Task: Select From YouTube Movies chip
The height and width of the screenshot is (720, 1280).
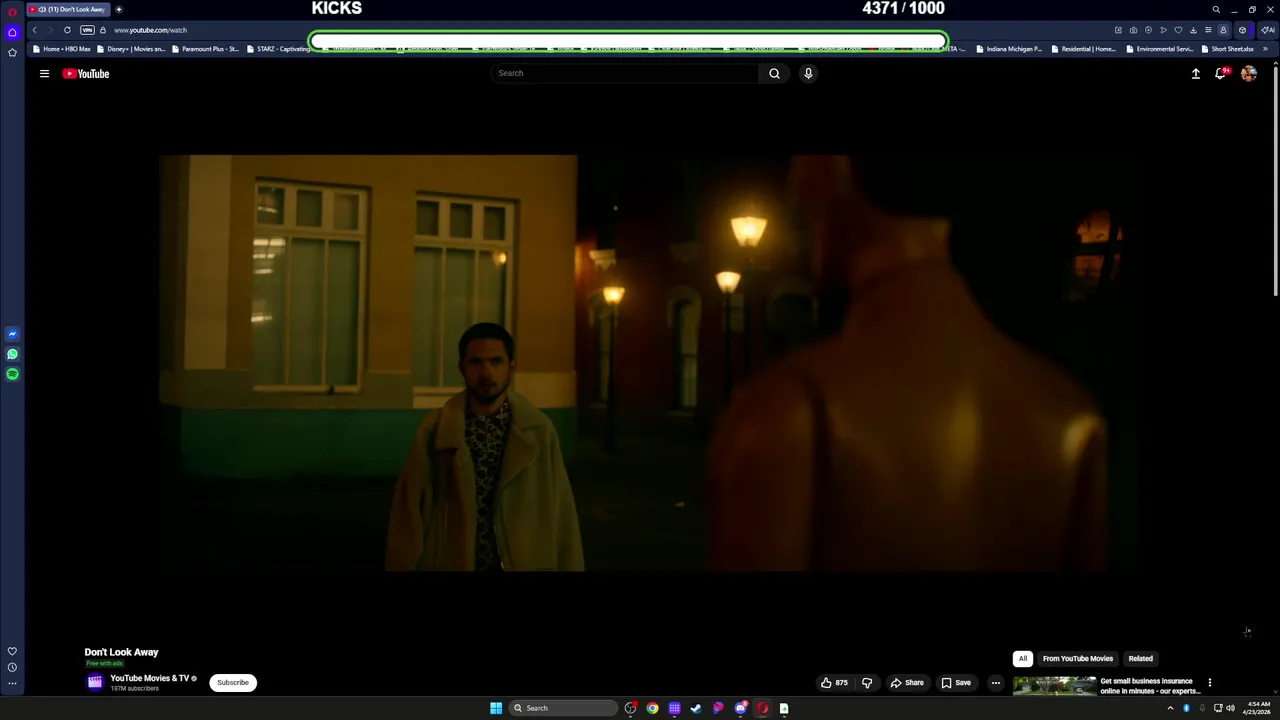Action: pyautogui.click(x=1077, y=659)
